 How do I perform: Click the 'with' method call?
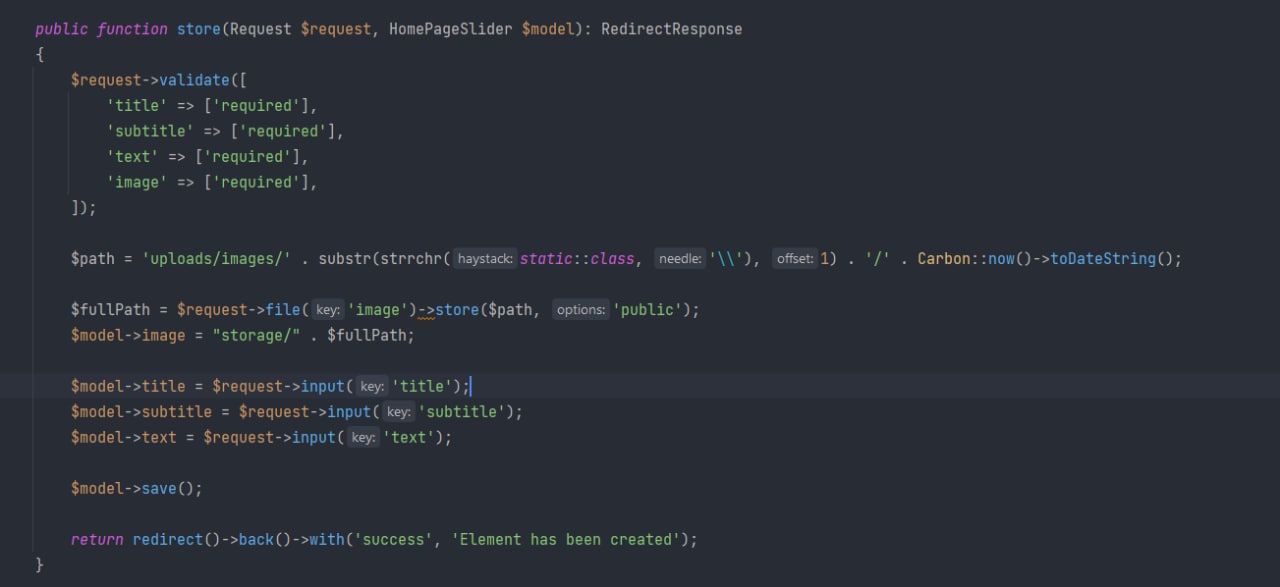point(327,539)
